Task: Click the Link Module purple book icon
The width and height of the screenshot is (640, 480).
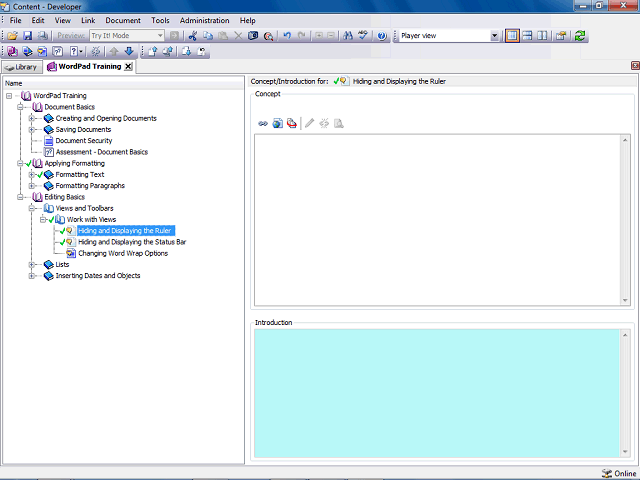Action: 12,51
